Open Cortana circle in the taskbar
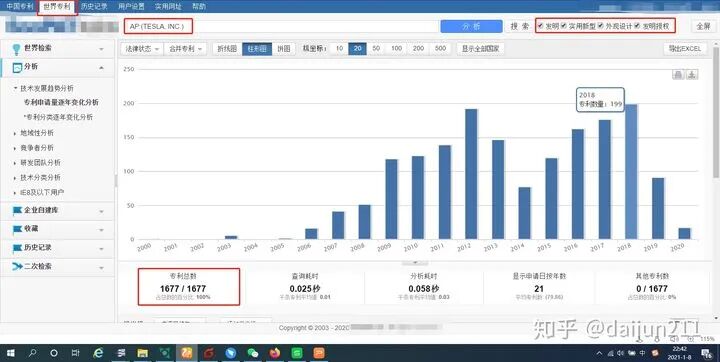This screenshot has height=362, width=720. click(x=54, y=353)
